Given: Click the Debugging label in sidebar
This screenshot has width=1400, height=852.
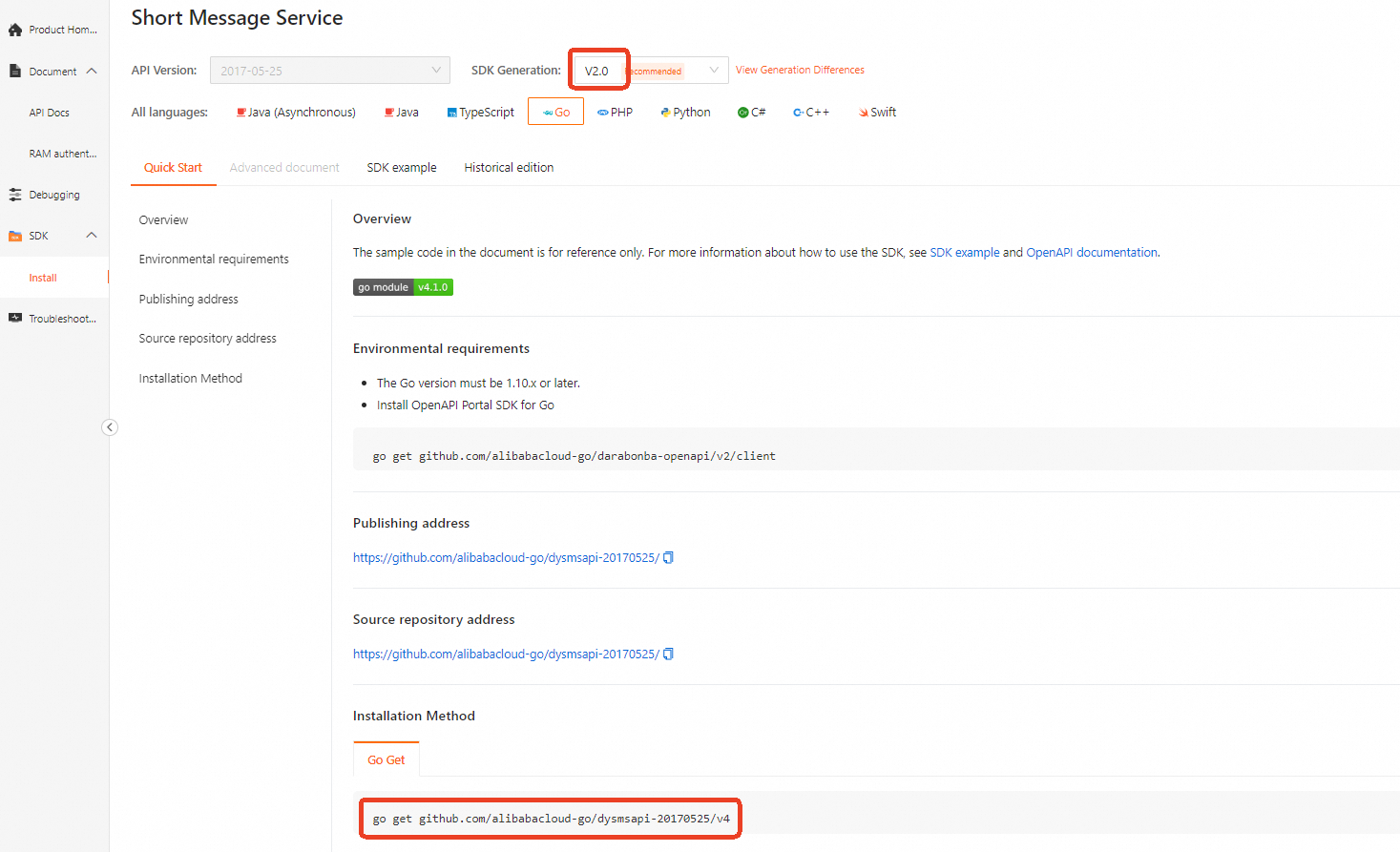Looking at the screenshot, I should click(x=54, y=195).
